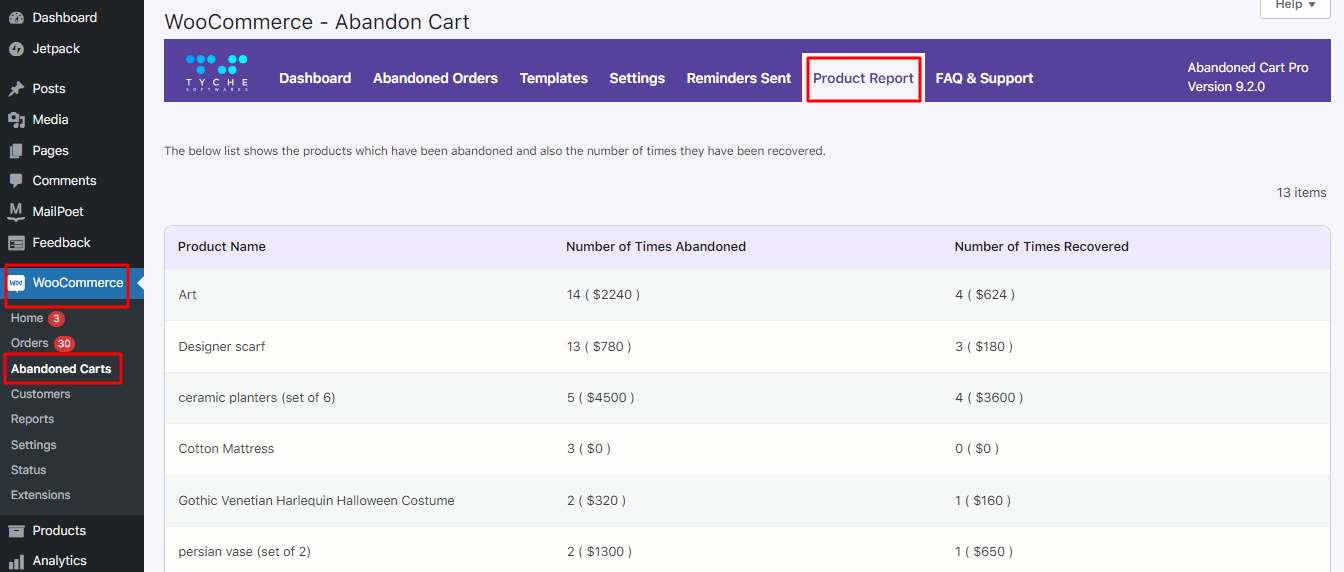
Task: Open Orders submenu link in WooCommerce
Action: click(x=30, y=343)
